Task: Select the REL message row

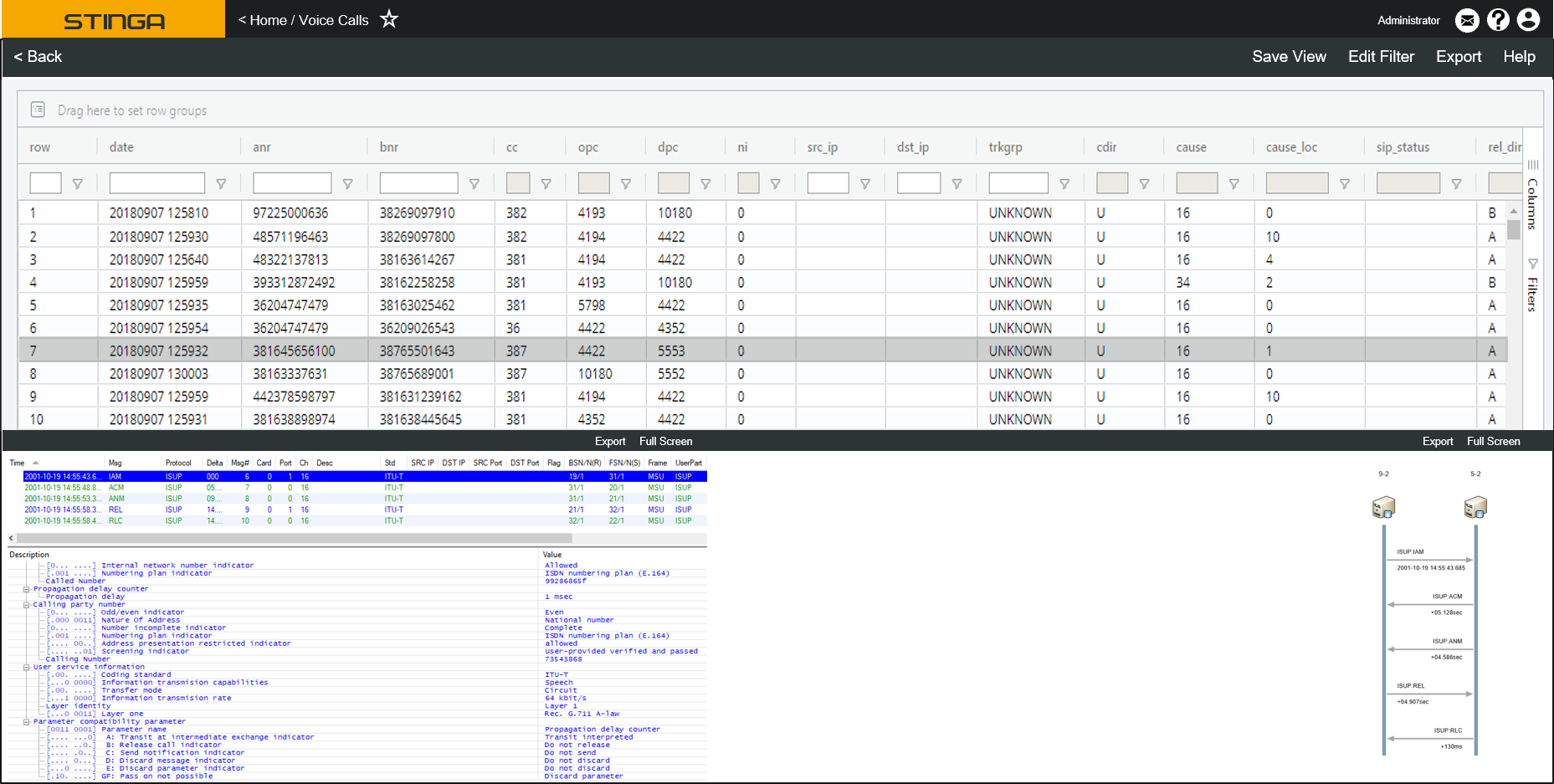Action: (x=365, y=509)
